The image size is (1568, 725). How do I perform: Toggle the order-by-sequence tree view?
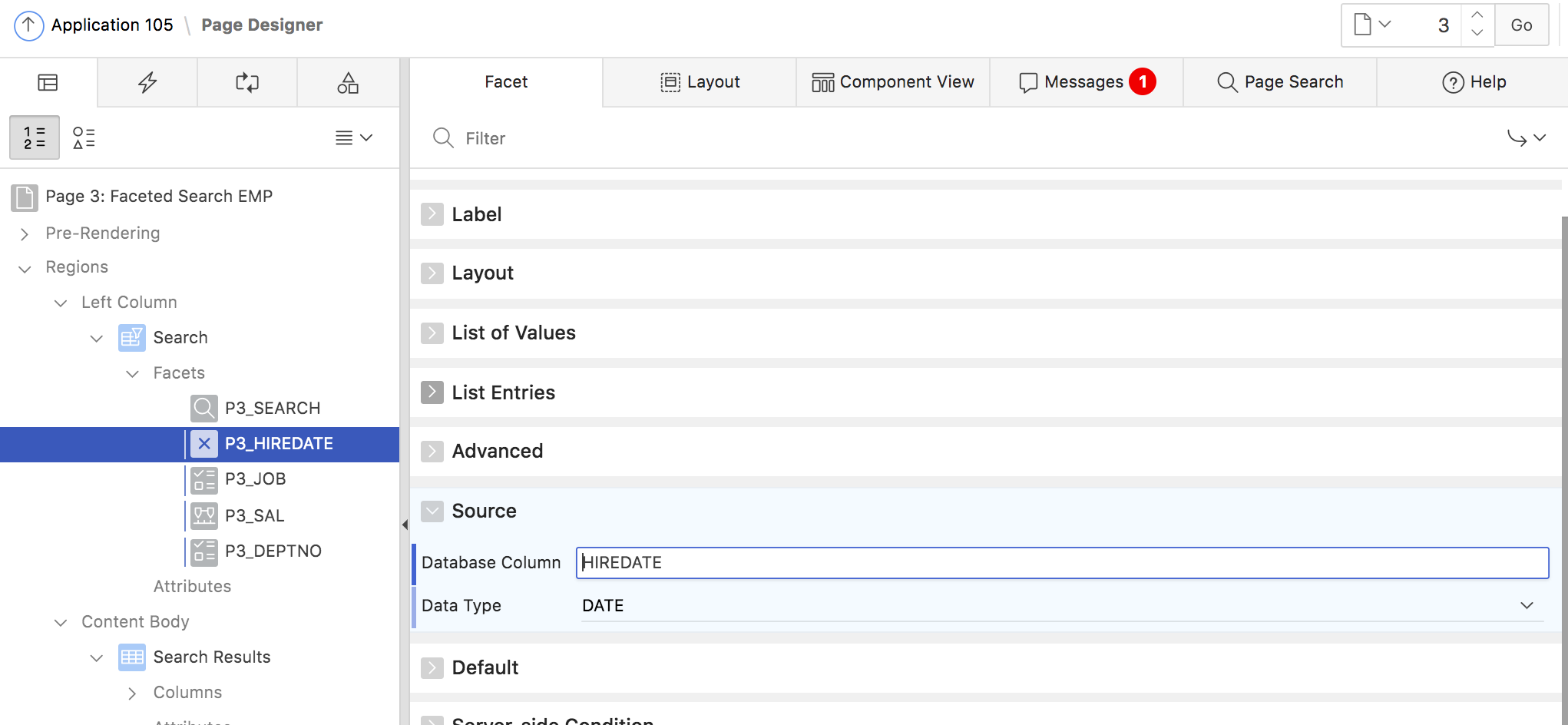click(x=35, y=137)
